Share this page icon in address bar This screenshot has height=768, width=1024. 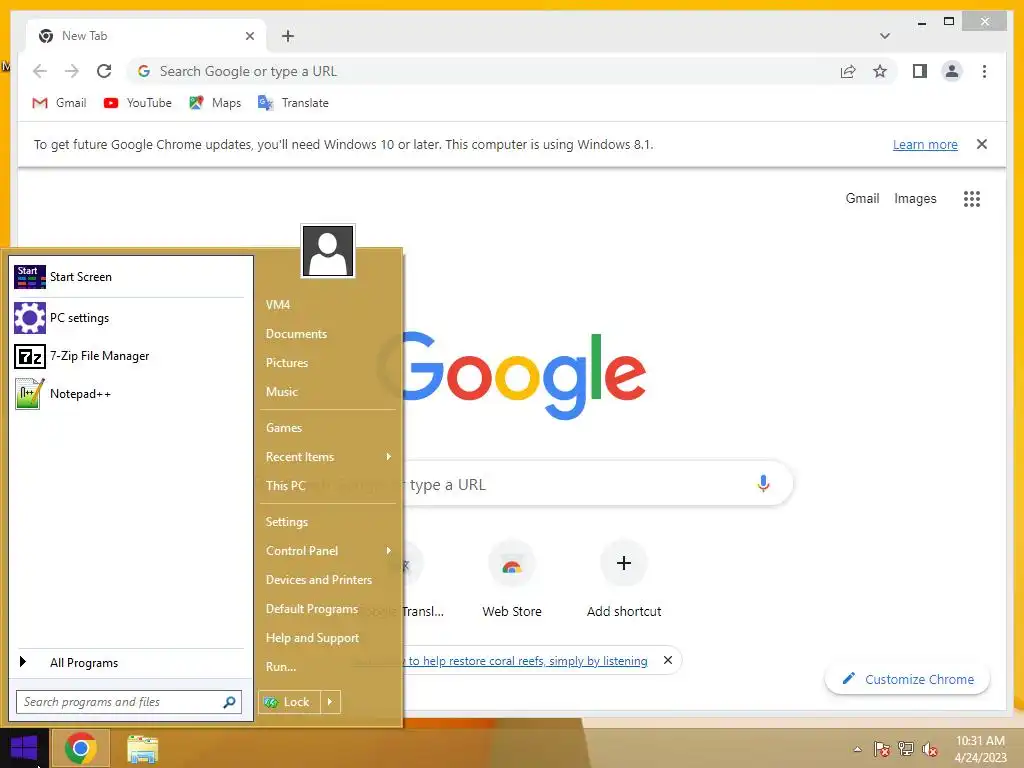tap(848, 71)
